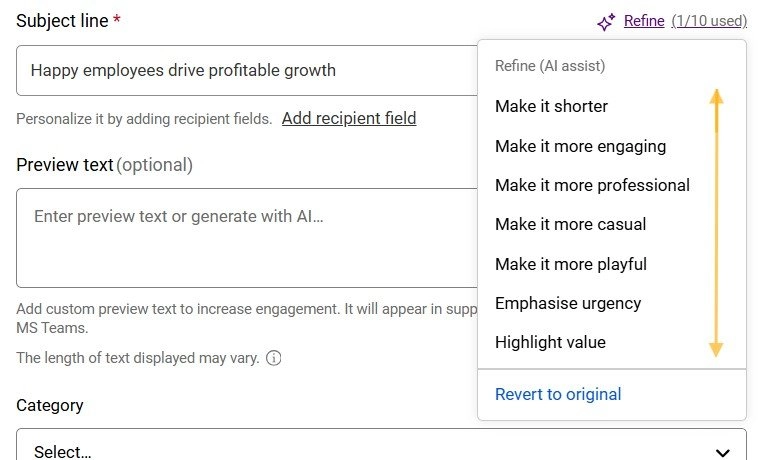
Task: Click the '1/10 used' usage counter
Action: (x=709, y=20)
